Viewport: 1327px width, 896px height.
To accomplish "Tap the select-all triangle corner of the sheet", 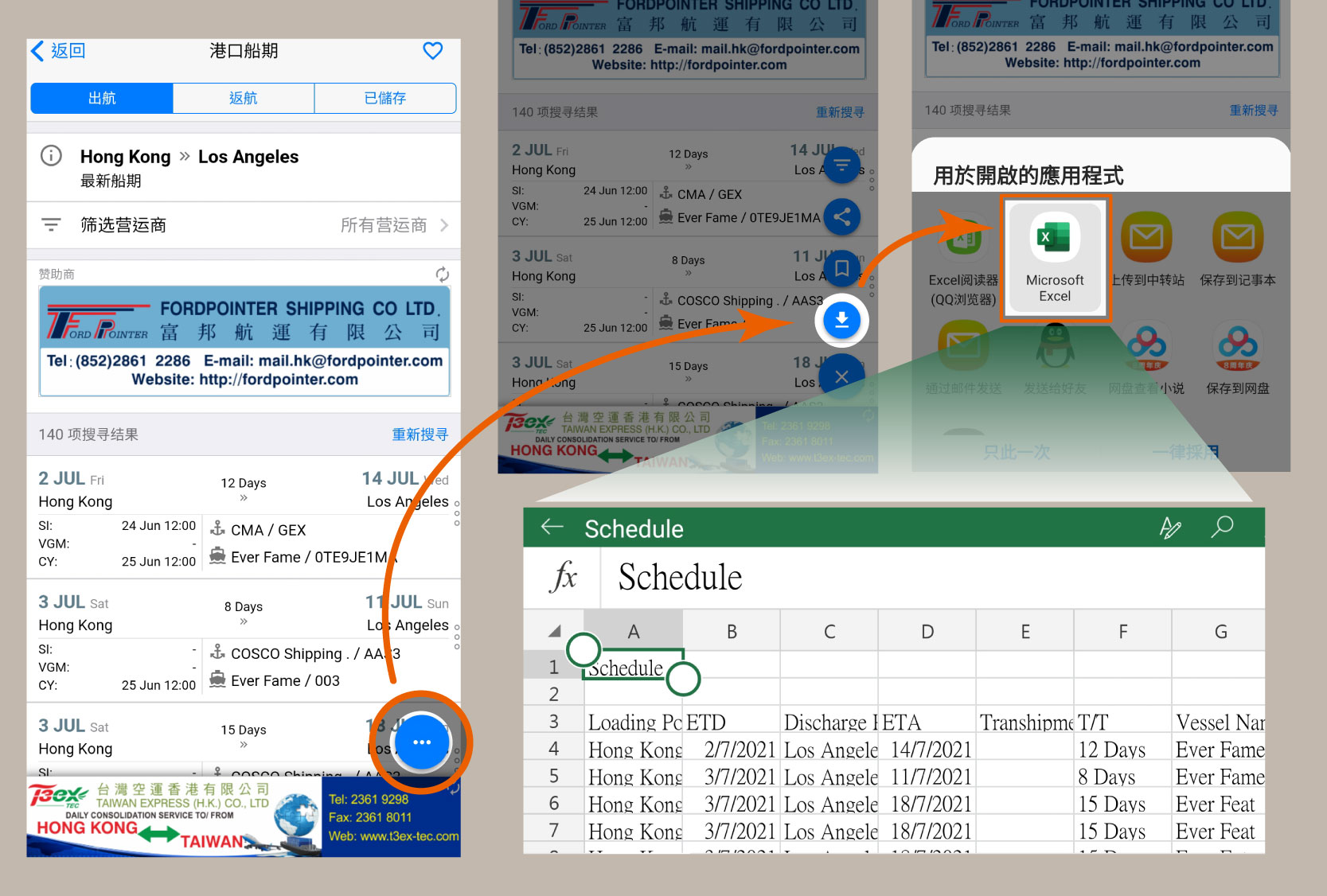I will click(x=554, y=631).
